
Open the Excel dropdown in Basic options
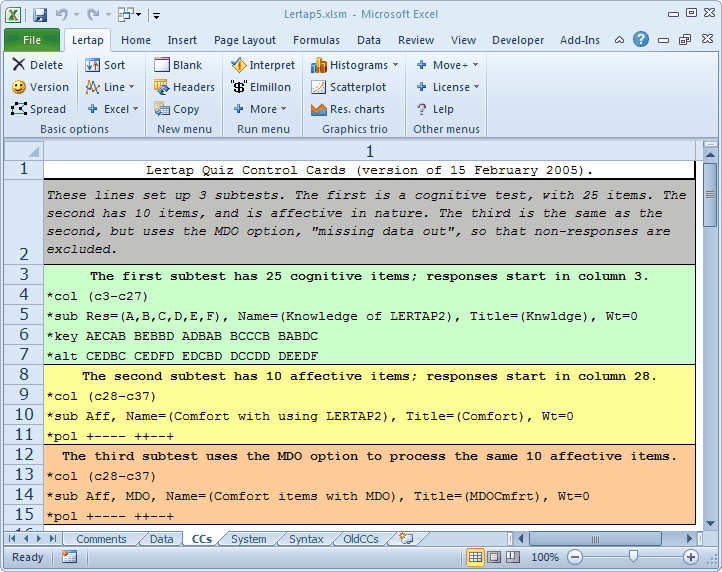[x=135, y=109]
